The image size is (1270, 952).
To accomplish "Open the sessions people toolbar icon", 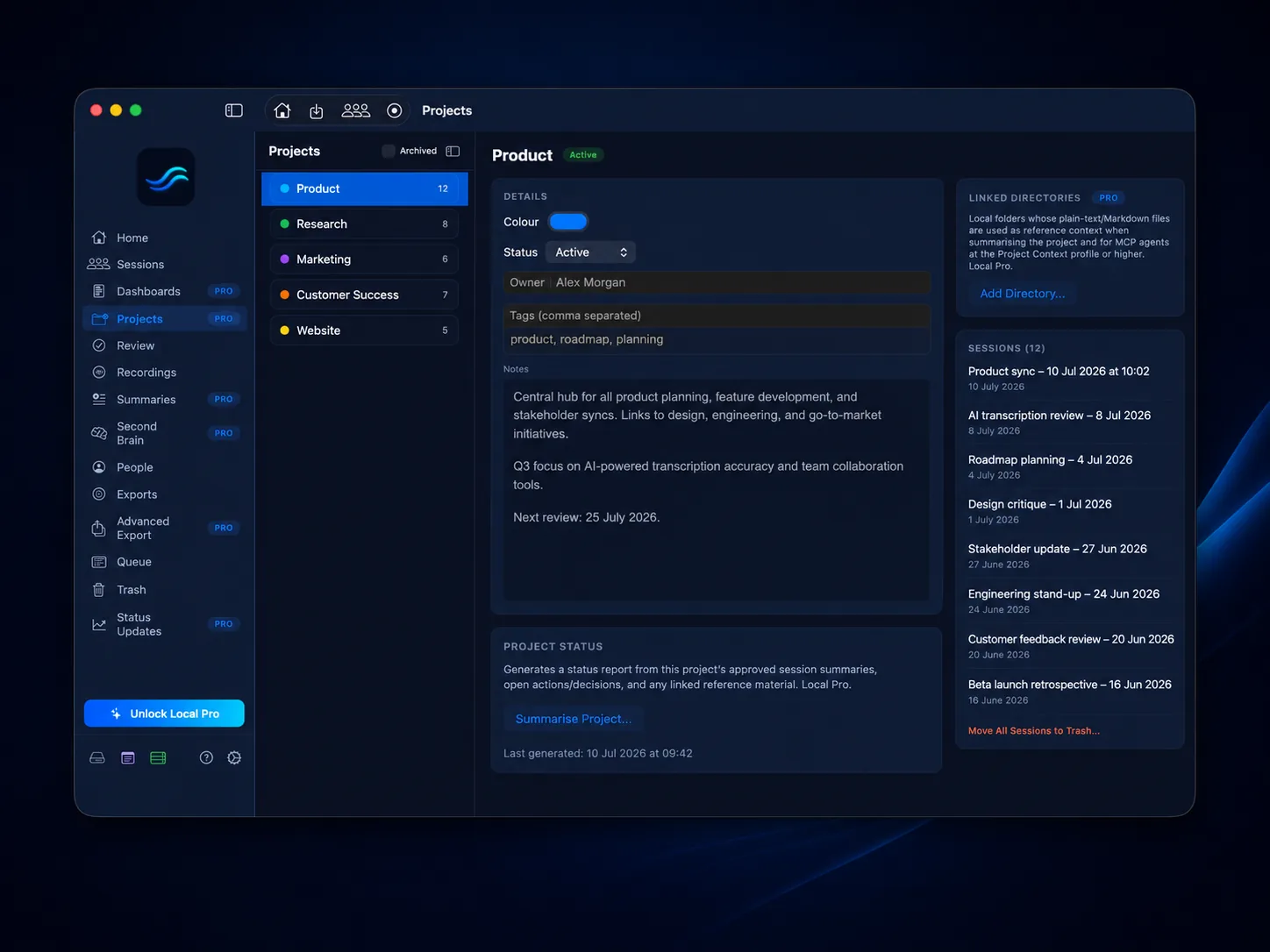I will (x=355, y=110).
